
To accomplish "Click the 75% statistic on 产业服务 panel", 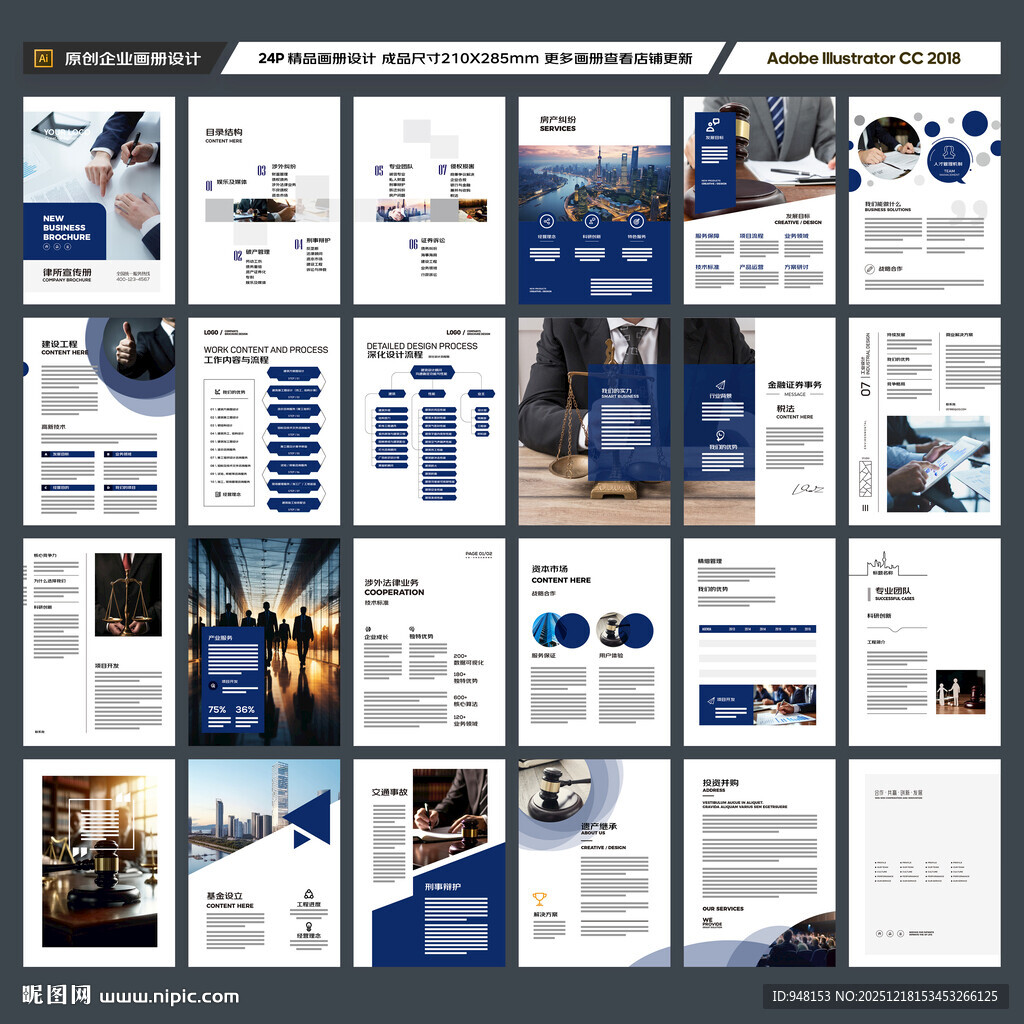I will (217, 709).
